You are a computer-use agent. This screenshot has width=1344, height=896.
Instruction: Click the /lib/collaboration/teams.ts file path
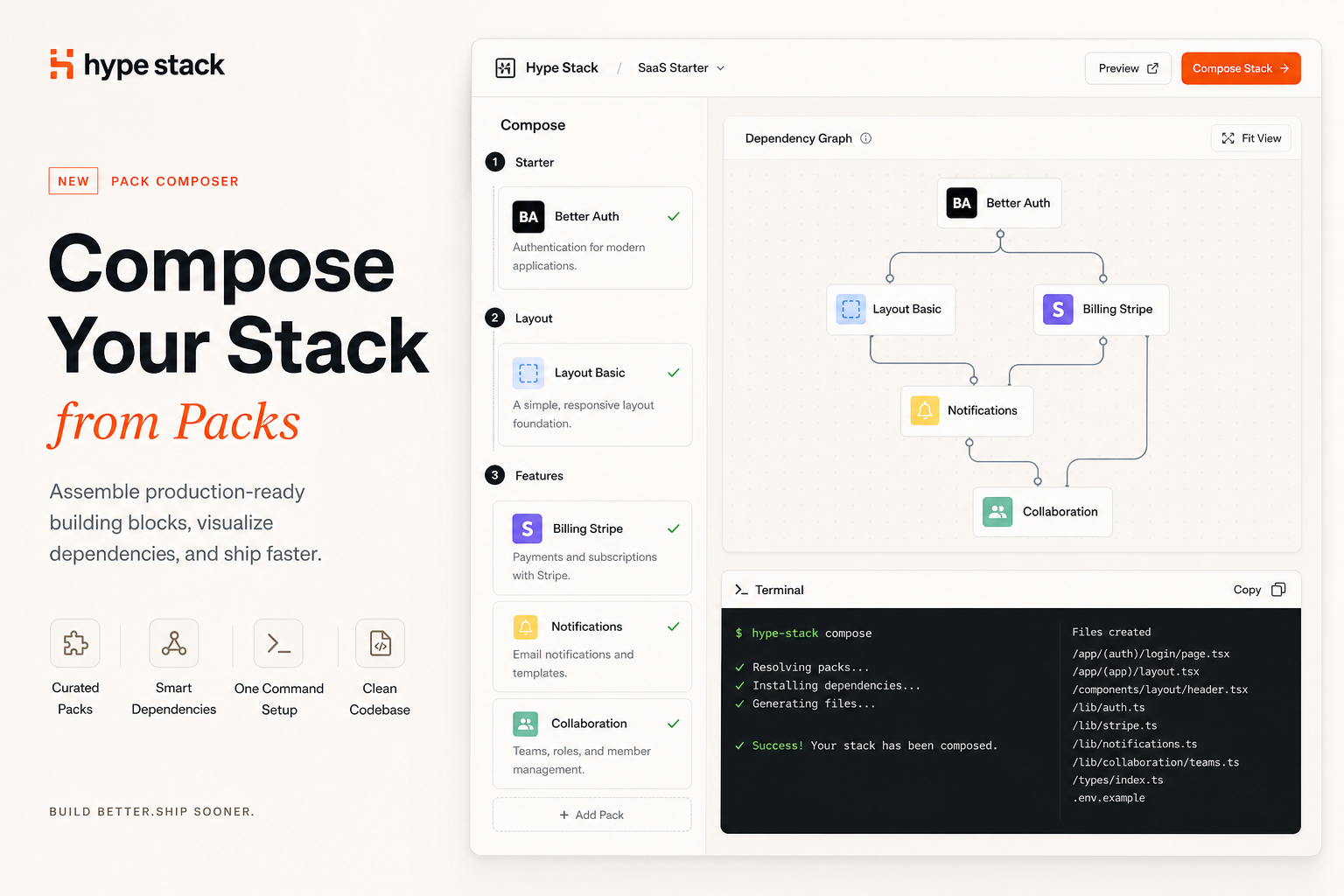[1156, 762]
